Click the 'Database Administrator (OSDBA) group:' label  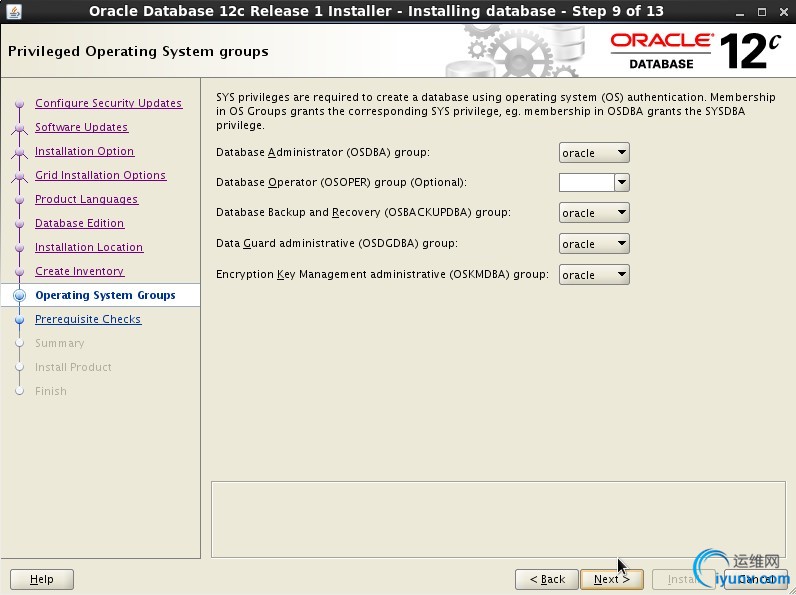323,152
